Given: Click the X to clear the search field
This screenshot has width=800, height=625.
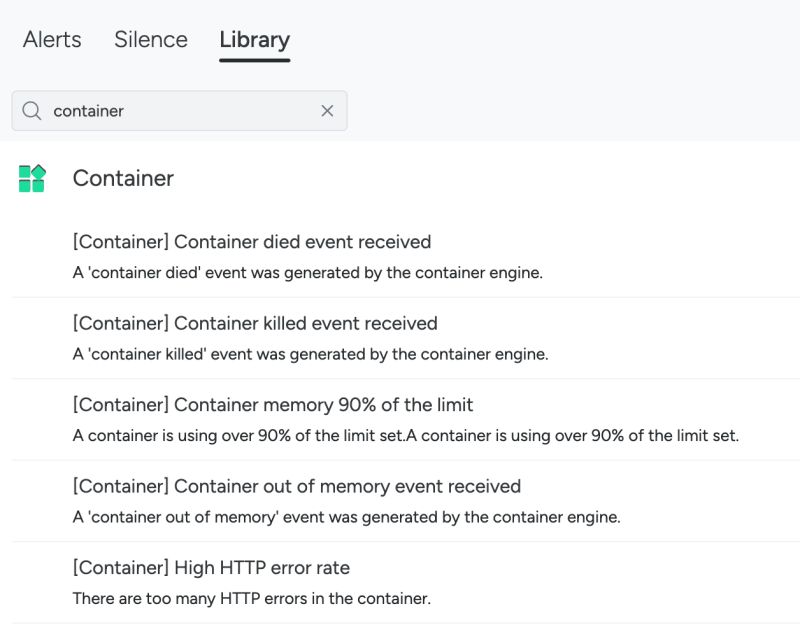Looking at the screenshot, I should point(327,111).
